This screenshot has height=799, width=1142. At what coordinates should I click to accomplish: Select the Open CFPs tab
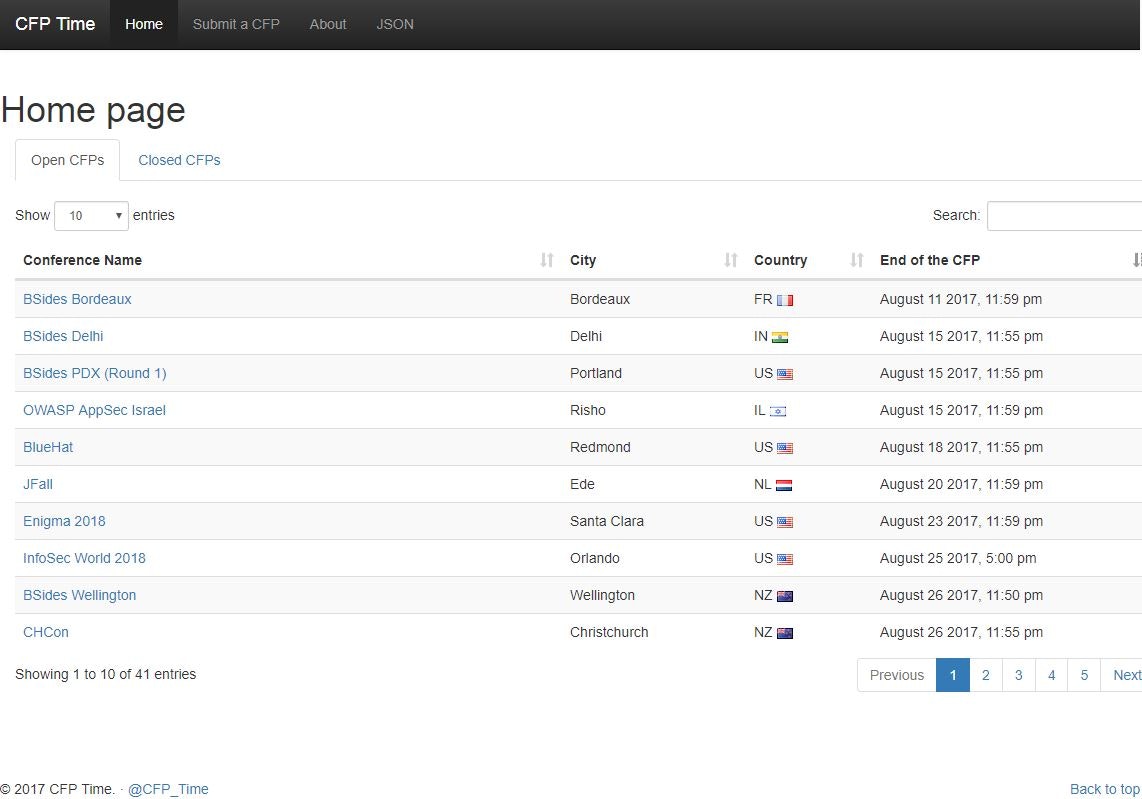pyautogui.click(x=68, y=160)
